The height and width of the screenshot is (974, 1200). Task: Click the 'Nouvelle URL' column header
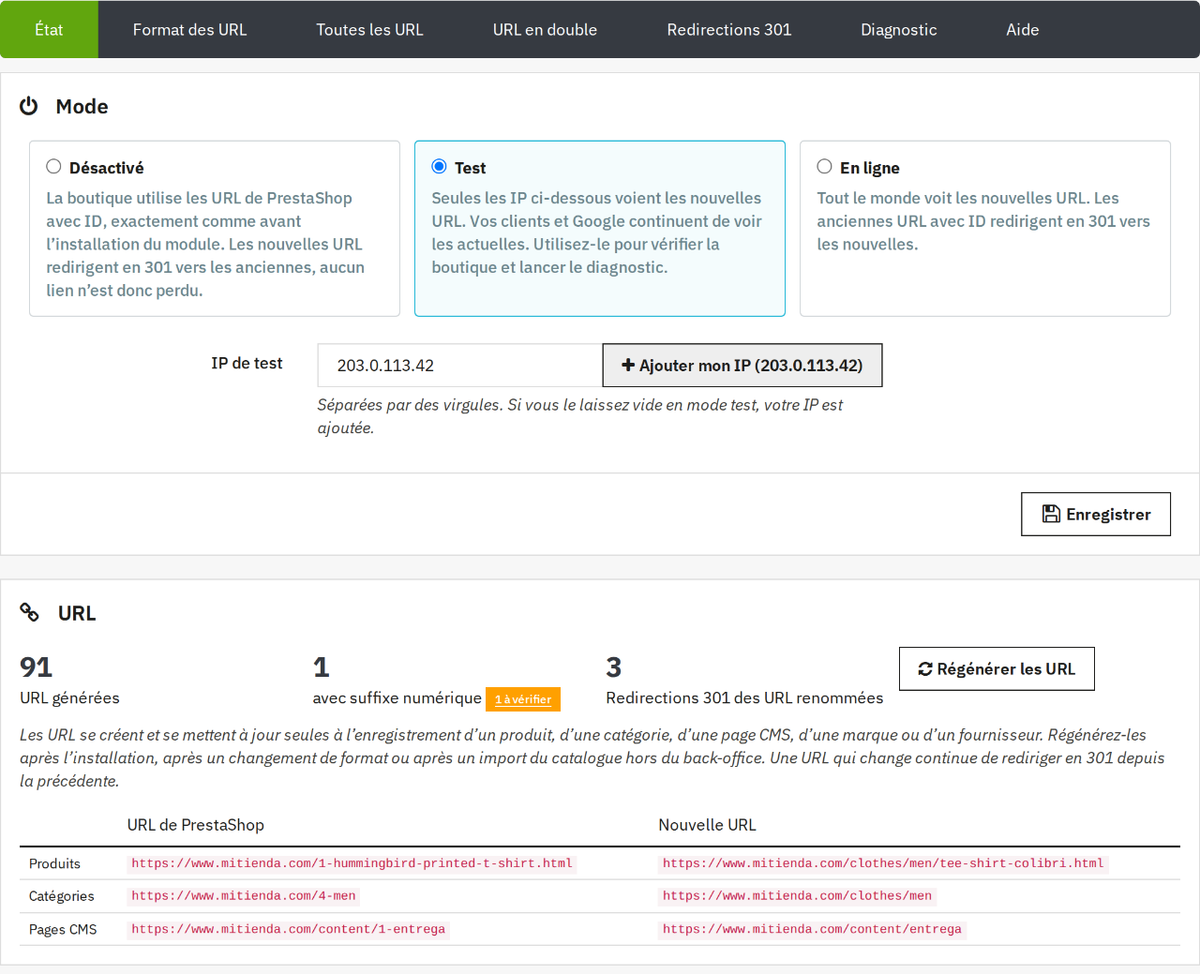[707, 825]
